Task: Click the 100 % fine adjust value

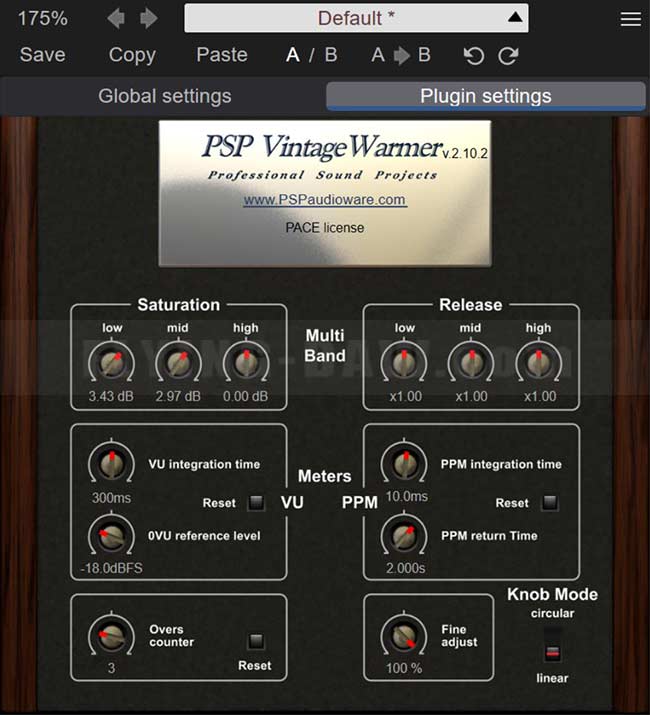Action: pos(404,668)
